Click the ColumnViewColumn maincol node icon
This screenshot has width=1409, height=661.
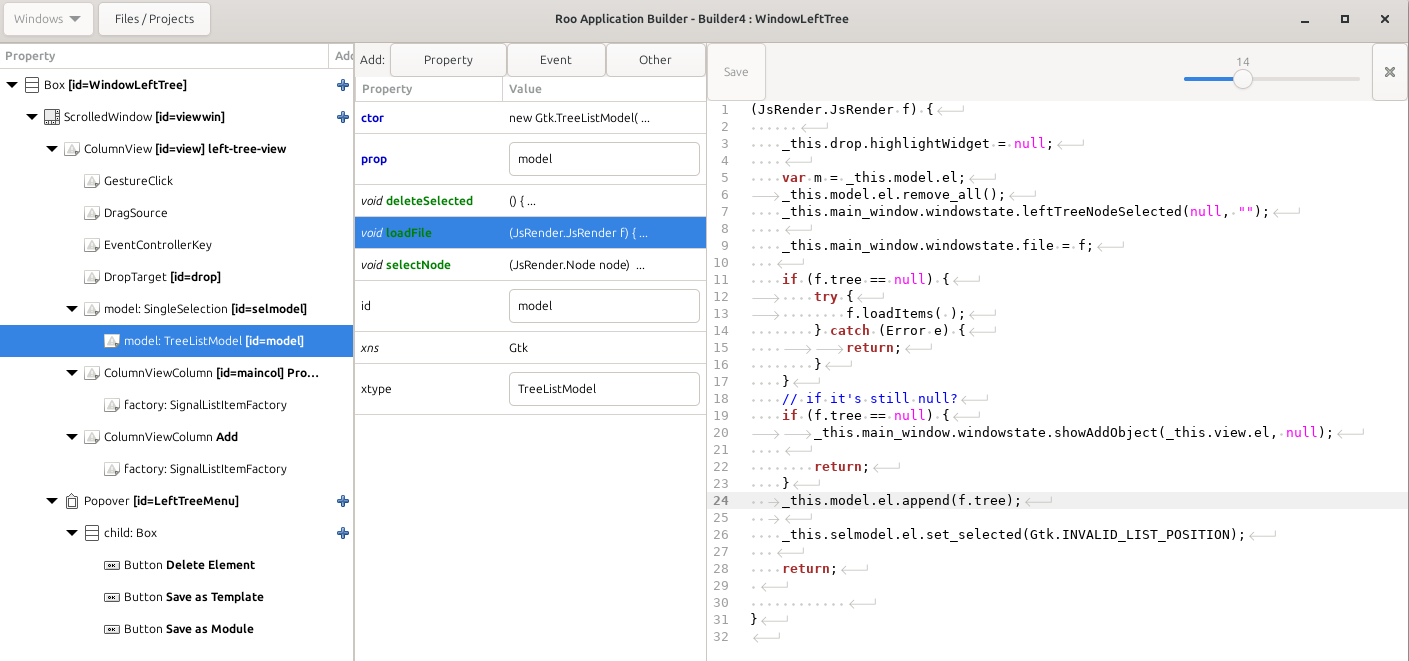pos(92,373)
